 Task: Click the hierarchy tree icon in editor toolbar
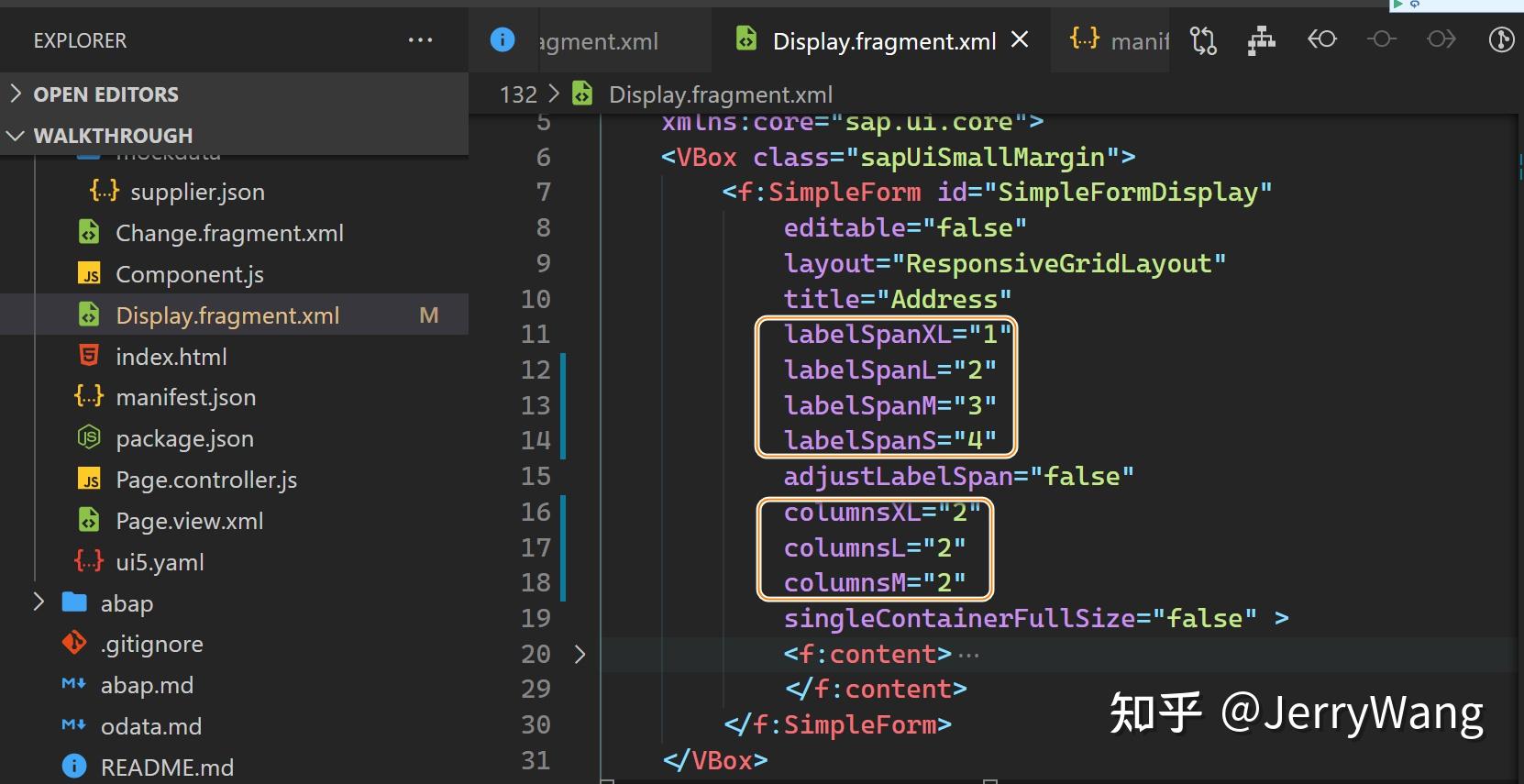pos(1262,40)
